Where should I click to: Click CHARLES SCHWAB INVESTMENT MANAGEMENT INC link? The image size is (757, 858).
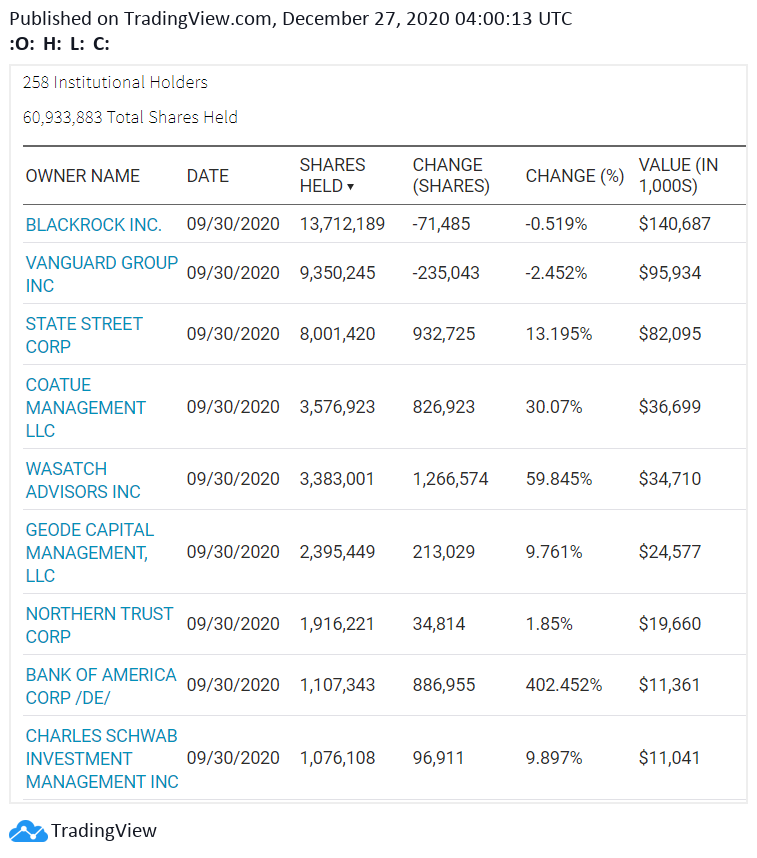pyautogui.click(x=102, y=759)
